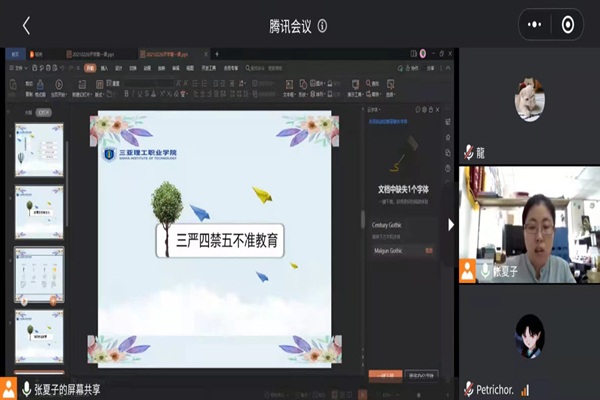Open the 替换 replace dropdown

click(x=373, y=94)
